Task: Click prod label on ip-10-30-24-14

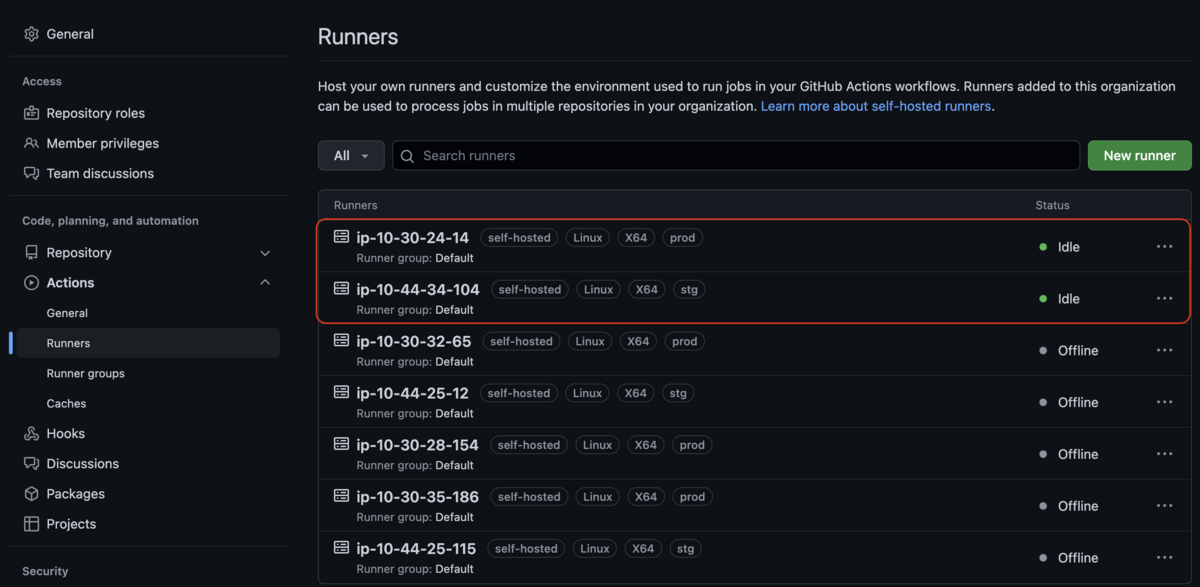Action: tap(682, 238)
